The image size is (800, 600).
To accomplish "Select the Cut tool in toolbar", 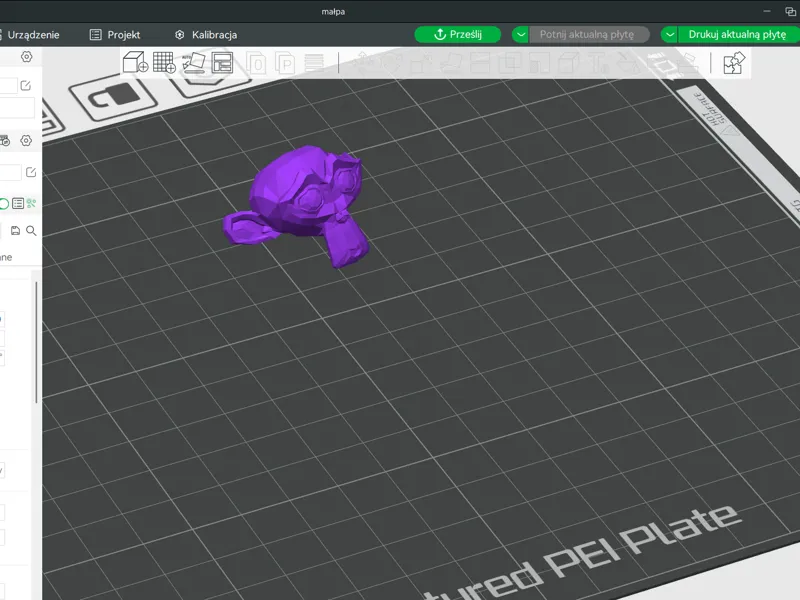I will (480, 63).
